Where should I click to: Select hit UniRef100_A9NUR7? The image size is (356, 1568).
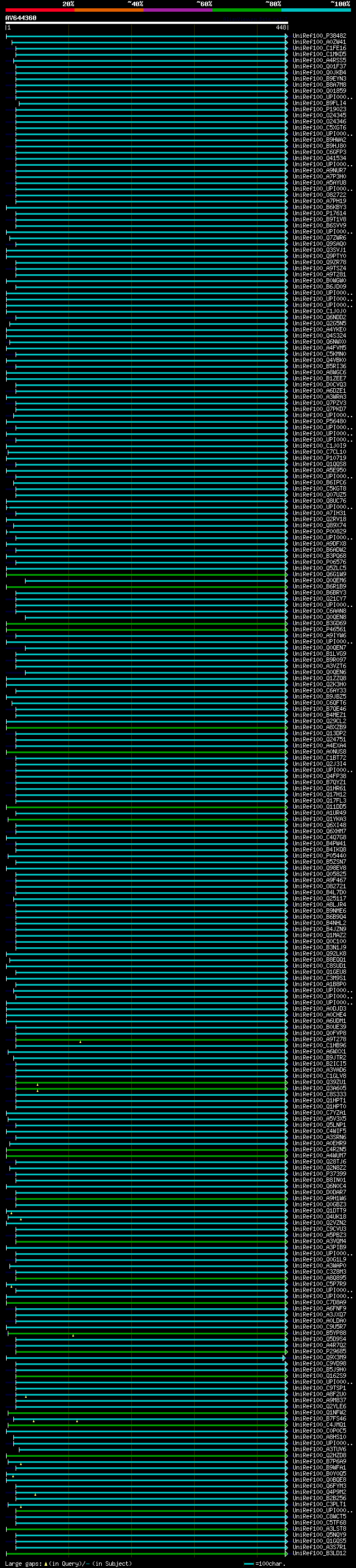(x=319, y=170)
